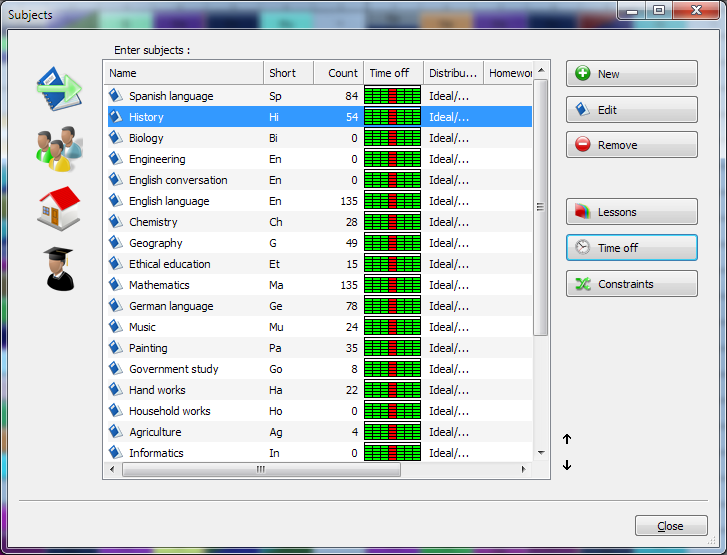
Task: Click the book icon beside Geography
Action: point(115,243)
